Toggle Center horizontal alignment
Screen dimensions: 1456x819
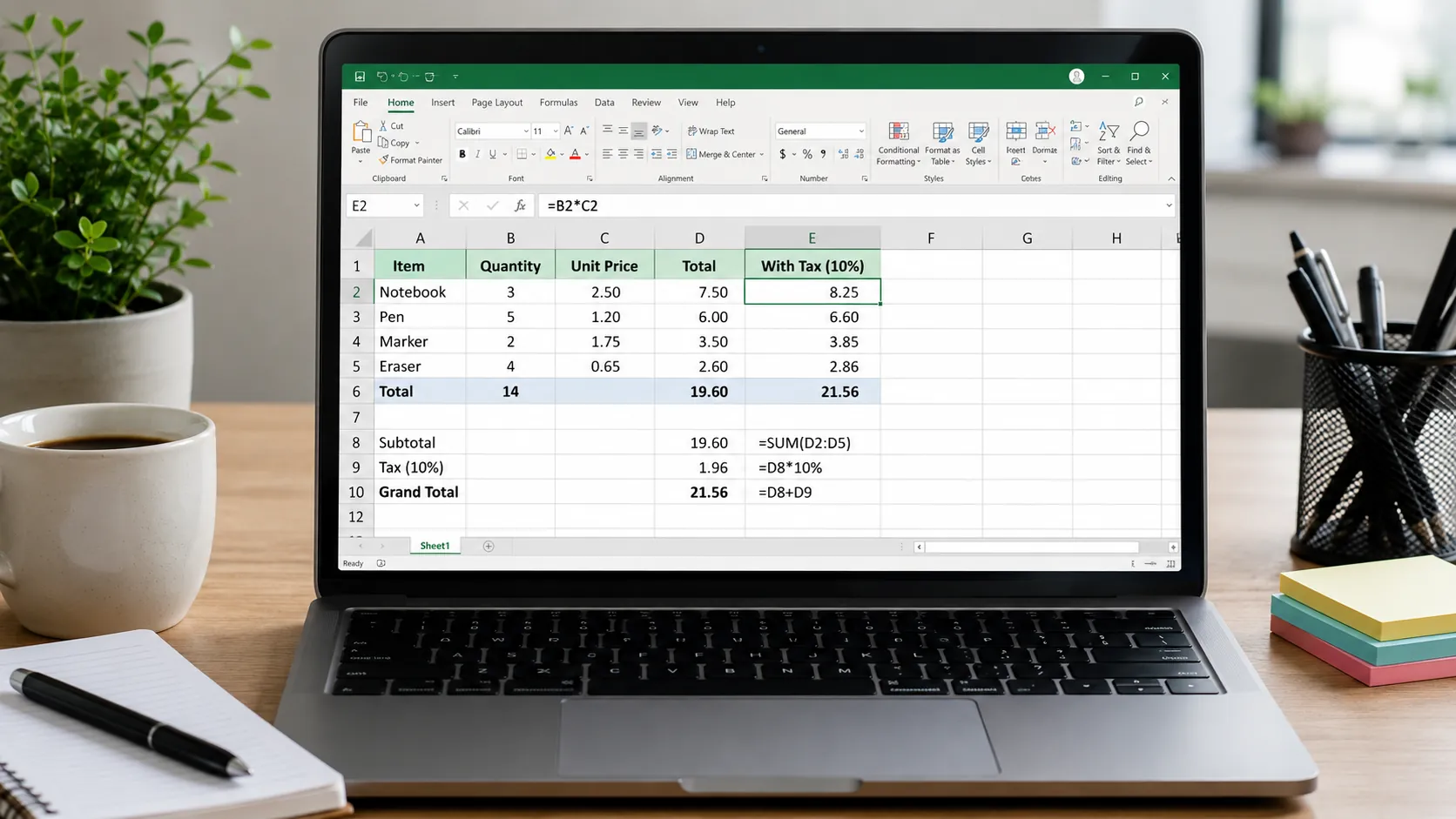click(623, 154)
